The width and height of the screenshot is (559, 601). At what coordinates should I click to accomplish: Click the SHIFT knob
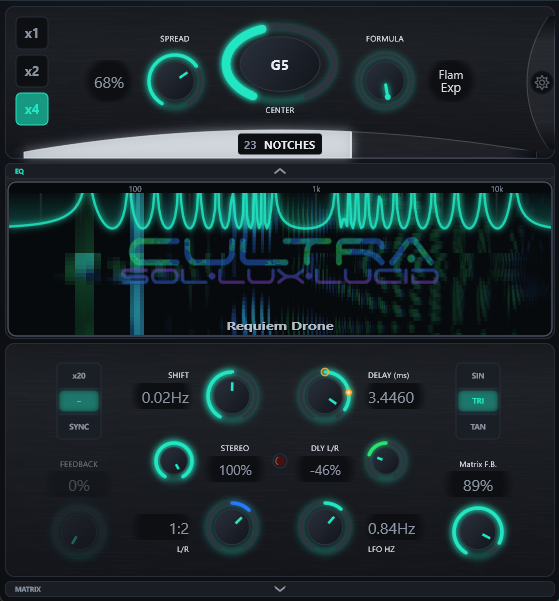(232, 396)
